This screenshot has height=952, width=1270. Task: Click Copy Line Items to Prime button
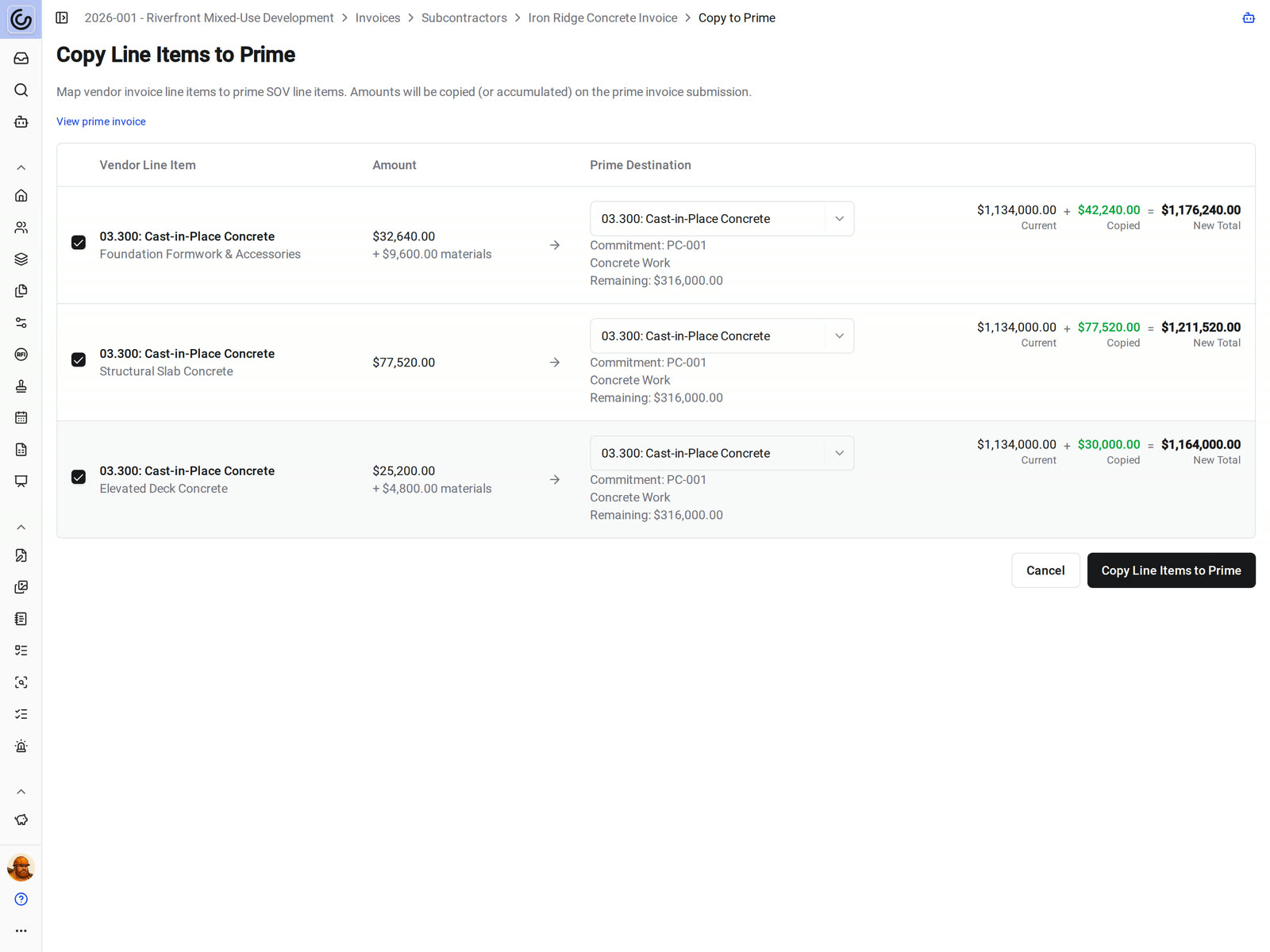click(x=1171, y=570)
